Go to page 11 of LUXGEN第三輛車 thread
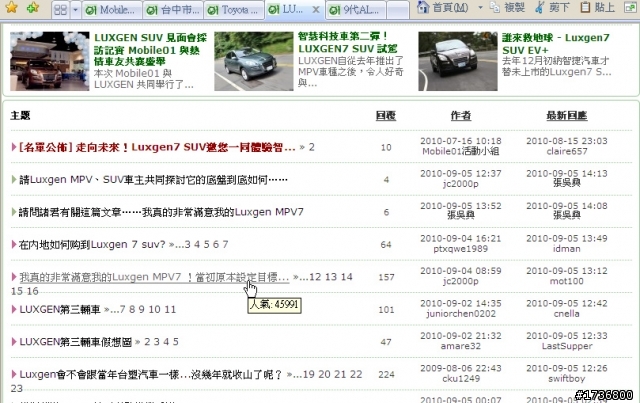Image resolution: width=640 pixels, height=403 pixels. [170, 309]
